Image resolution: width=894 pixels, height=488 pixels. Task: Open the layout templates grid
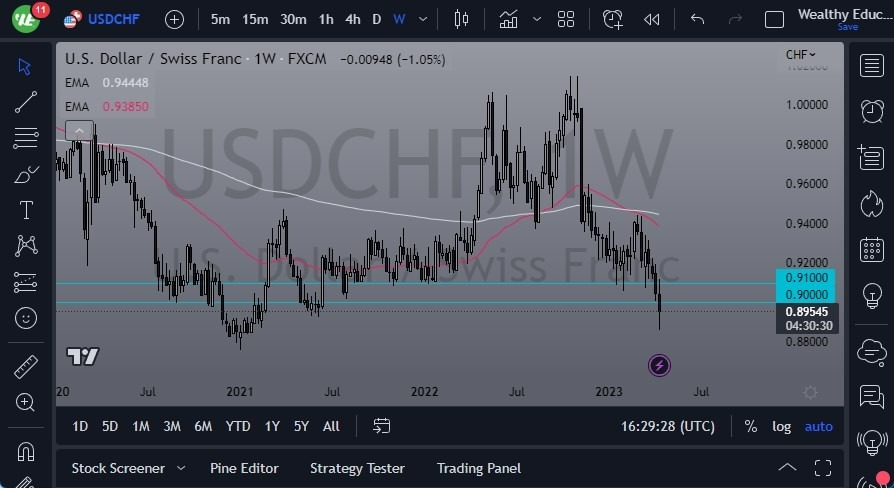(566, 20)
